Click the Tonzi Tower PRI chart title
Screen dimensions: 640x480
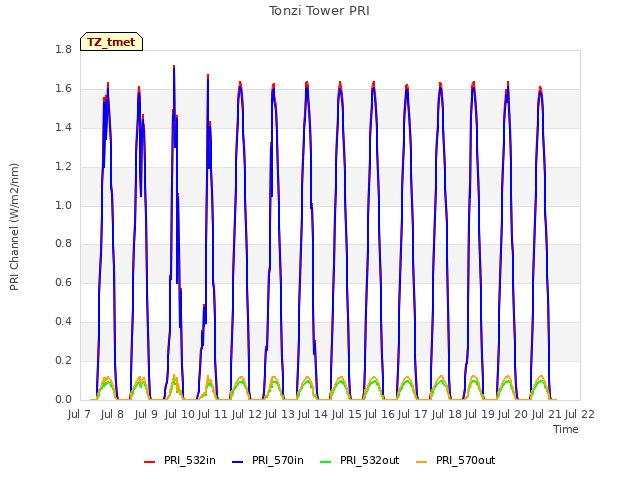click(x=319, y=11)
